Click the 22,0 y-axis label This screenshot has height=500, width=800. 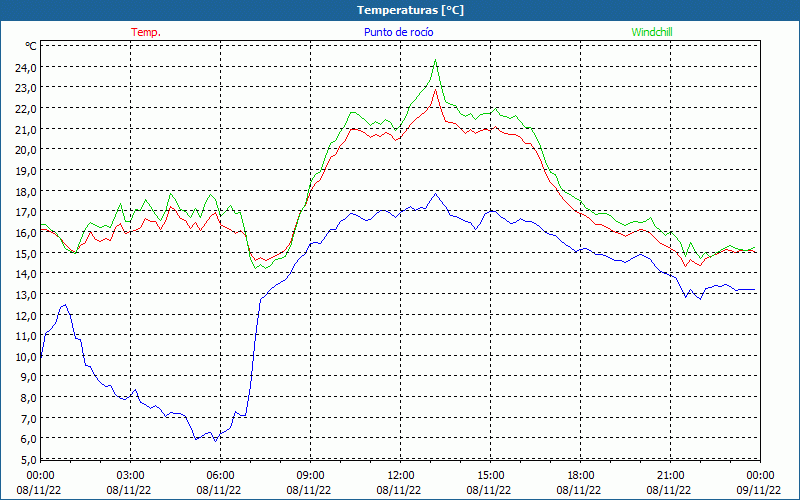pyautogui.click(x=26, y=109)
